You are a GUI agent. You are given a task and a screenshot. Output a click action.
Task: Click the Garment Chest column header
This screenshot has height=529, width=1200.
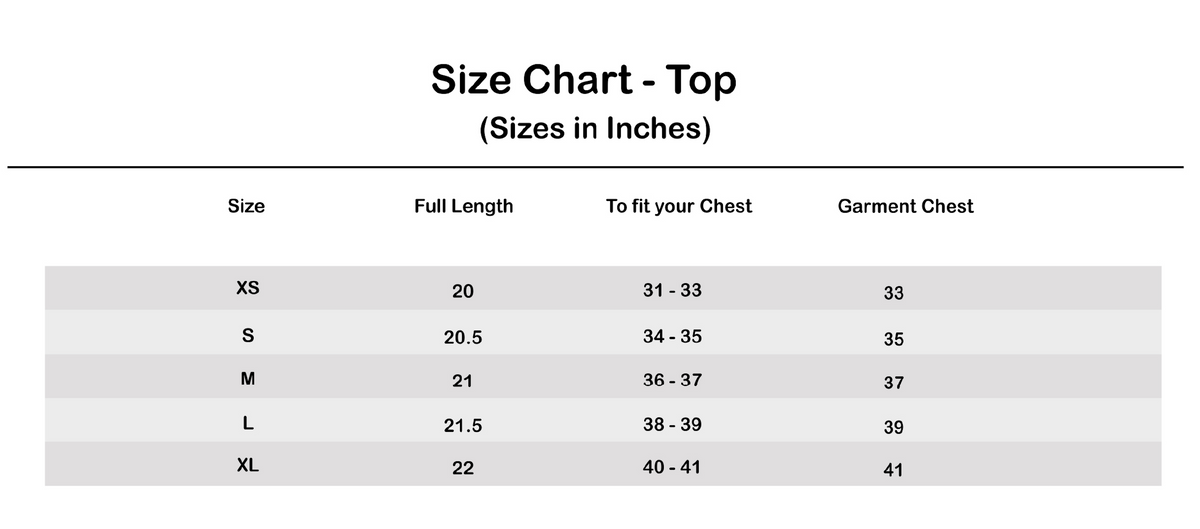point(905,206)
